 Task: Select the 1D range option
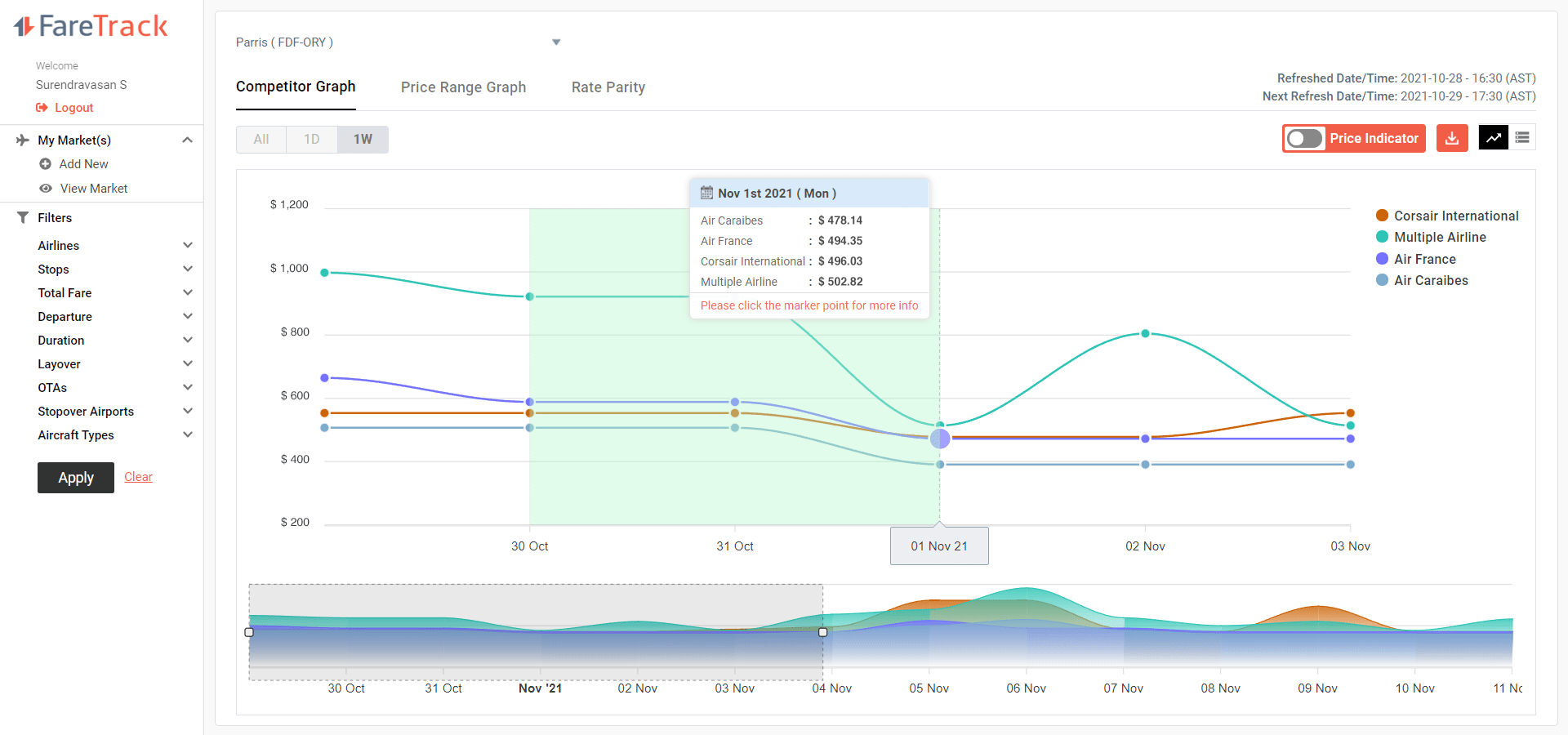(x=312, y=140)
